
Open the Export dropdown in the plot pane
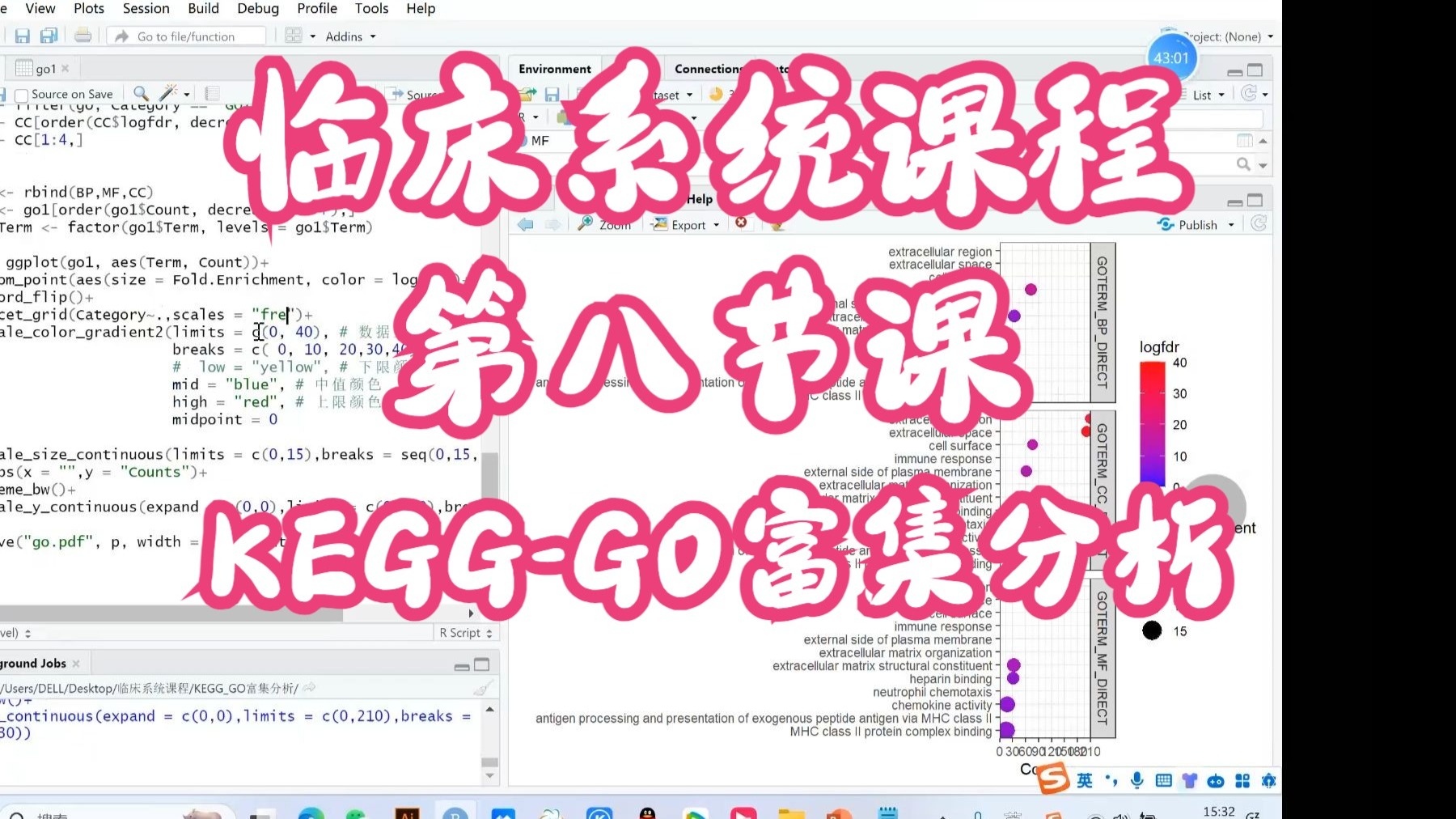coord(684,224)
